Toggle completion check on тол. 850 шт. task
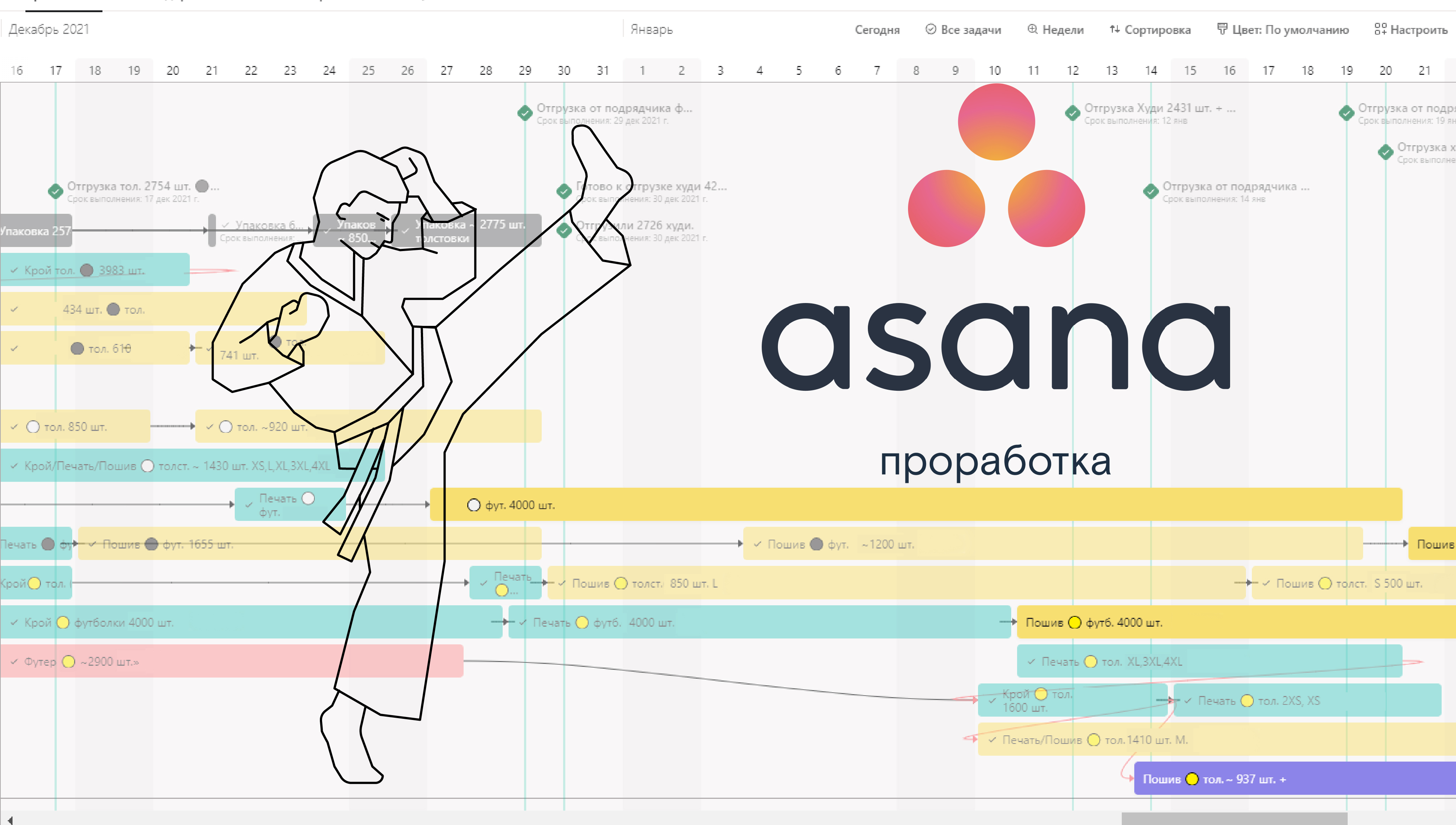 point(14,427)
